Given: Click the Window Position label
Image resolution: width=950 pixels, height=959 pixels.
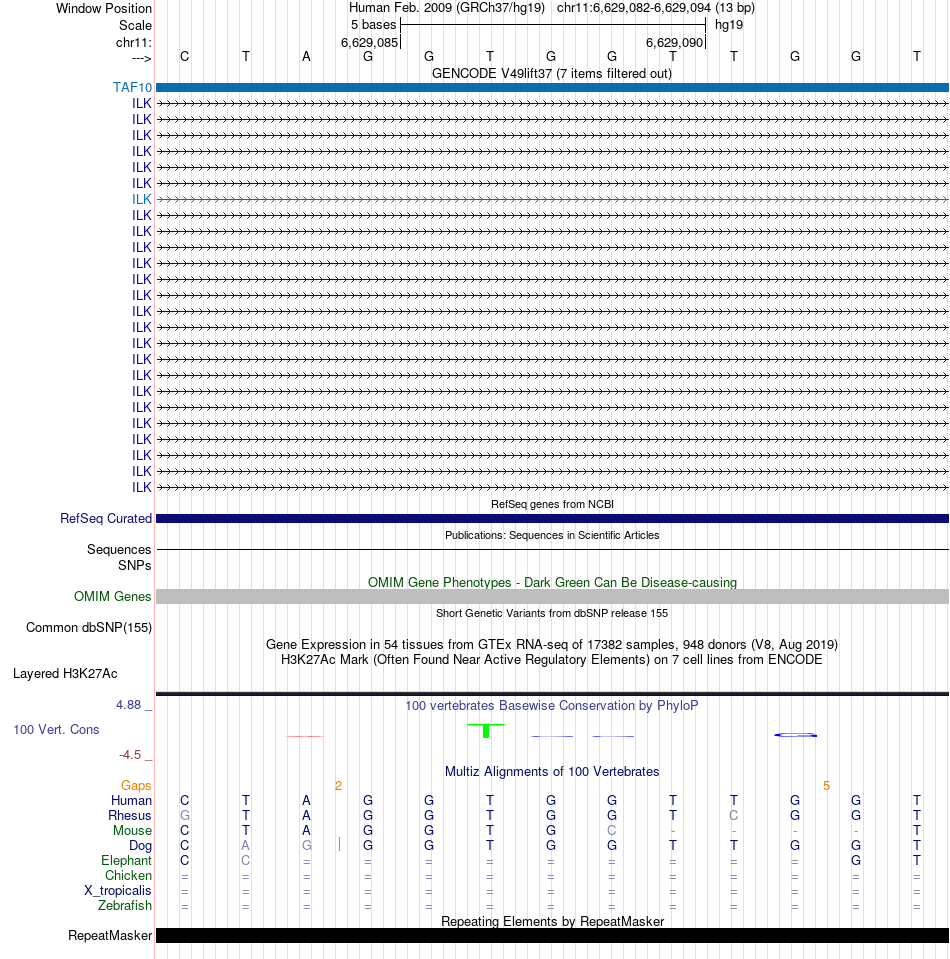Looking at the screenshot, I should coord(104,9).
